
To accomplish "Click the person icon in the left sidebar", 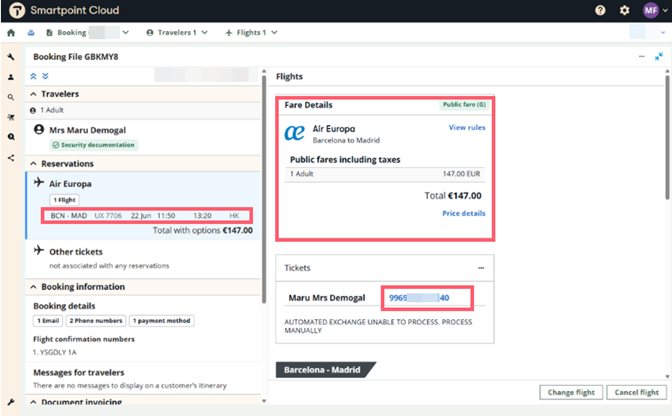I will point(11,77).
